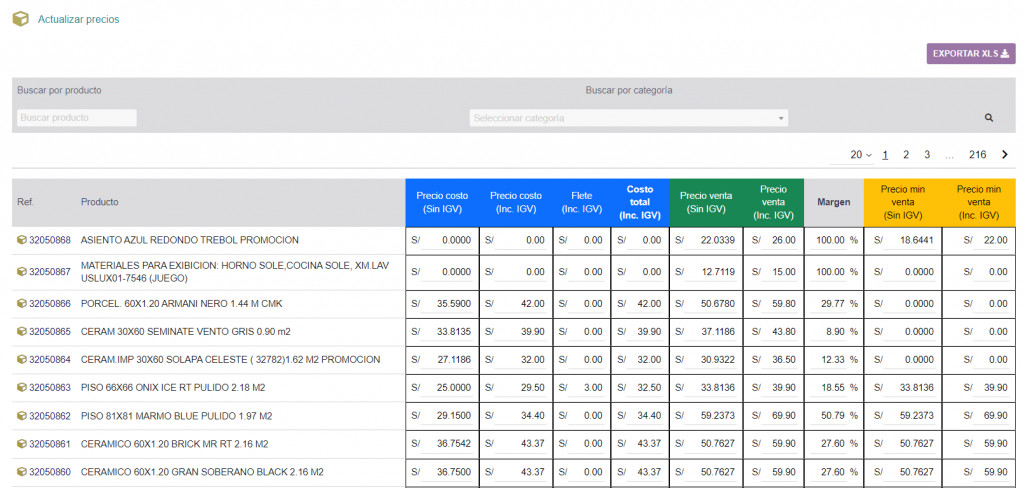Click the Margen column header

(833, 202)
